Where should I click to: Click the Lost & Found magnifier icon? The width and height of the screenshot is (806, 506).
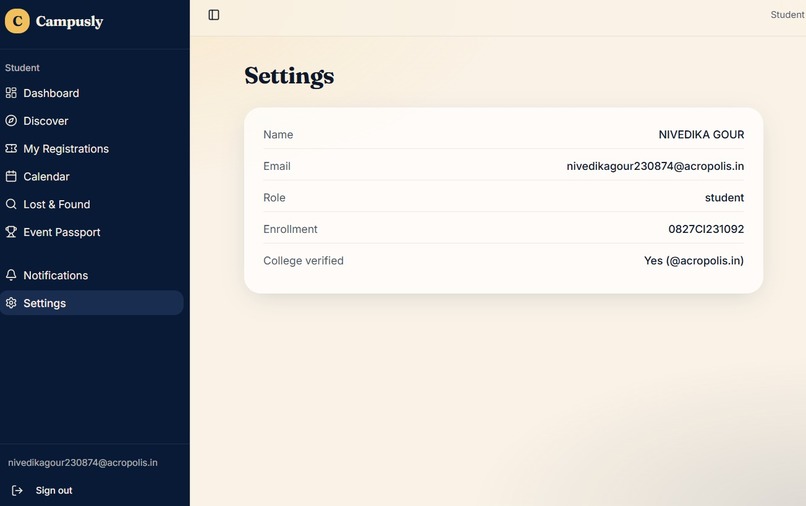(x=11, y=204)
